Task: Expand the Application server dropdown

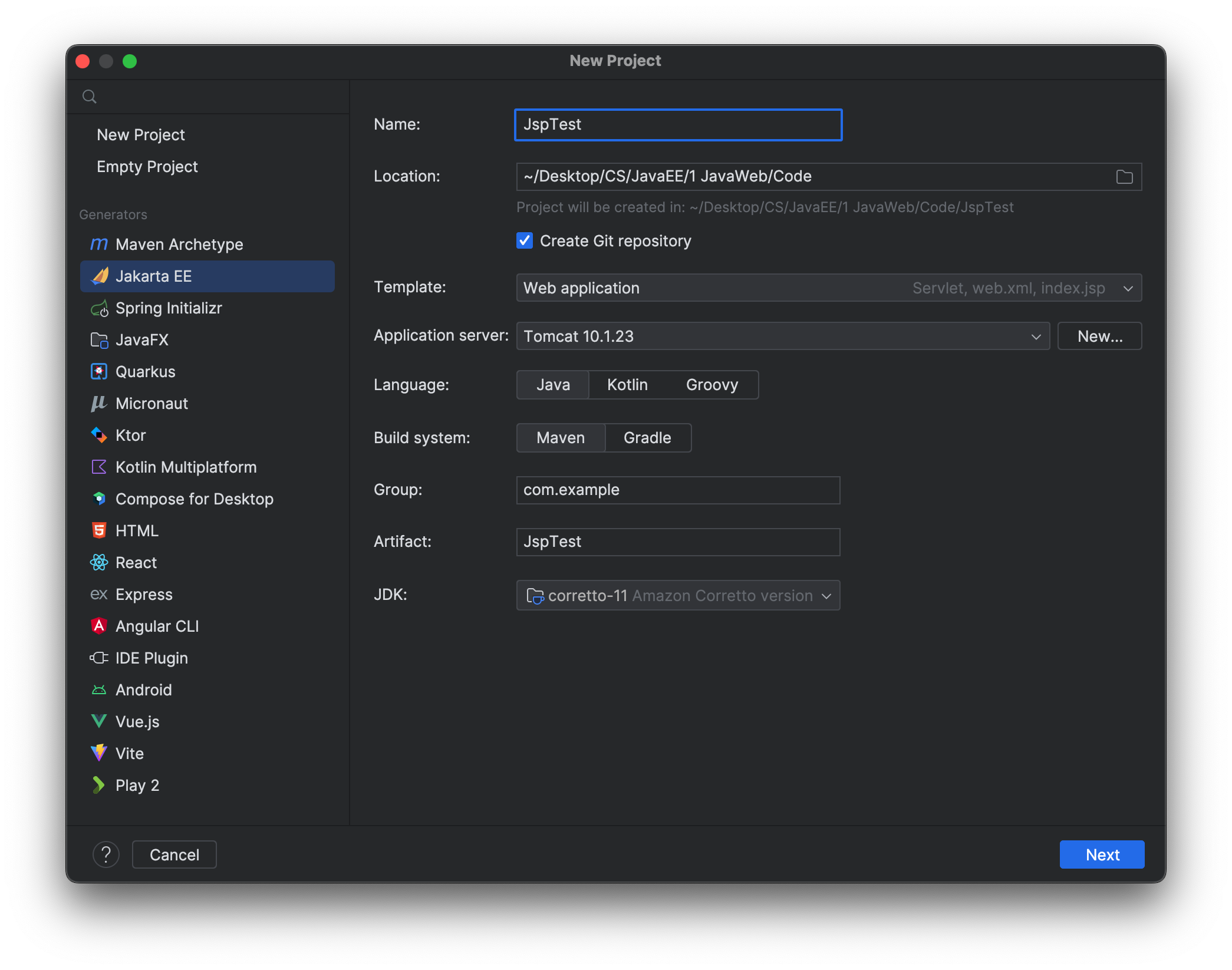Action: [x=1036, y=336]
